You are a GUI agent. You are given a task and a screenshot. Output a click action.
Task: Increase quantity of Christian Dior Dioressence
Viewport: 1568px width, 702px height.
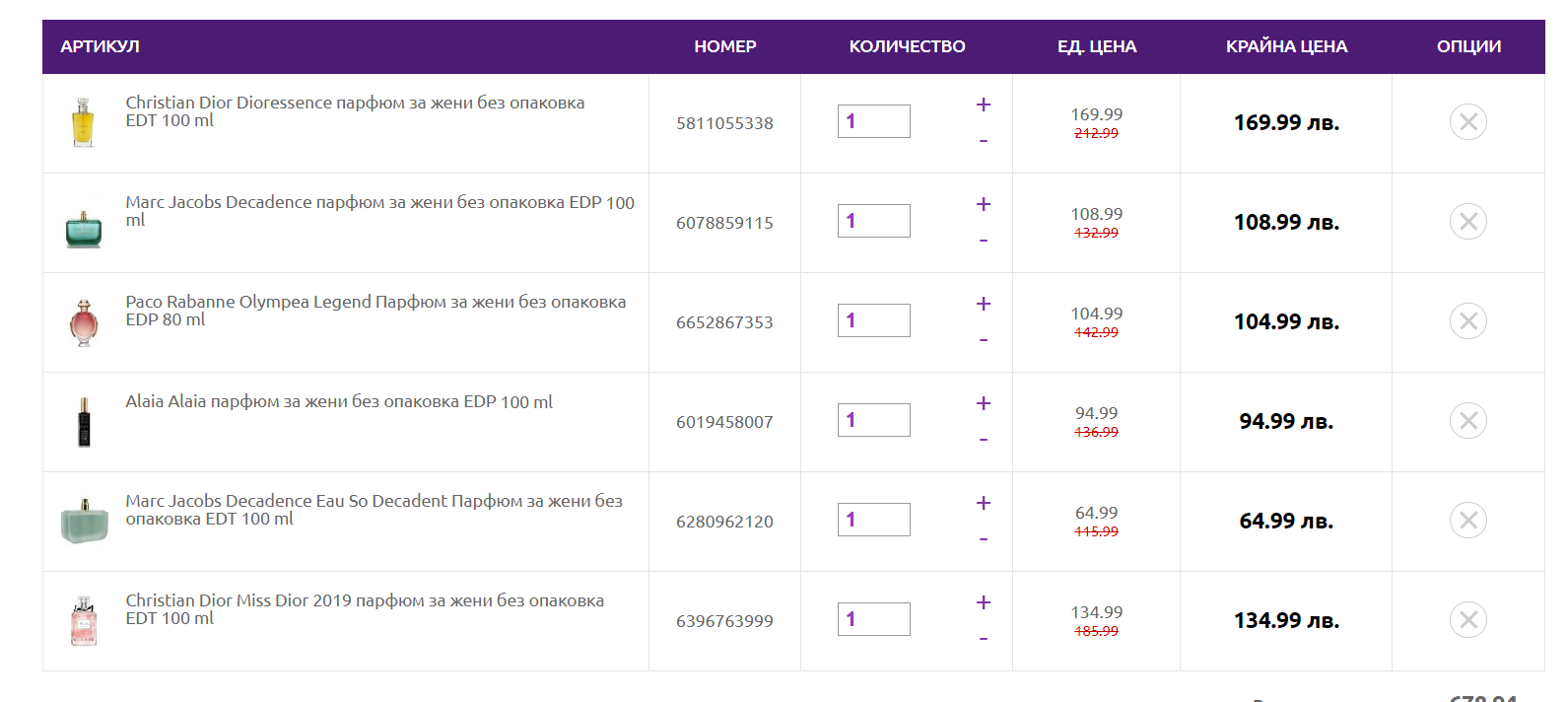point(983,105)
